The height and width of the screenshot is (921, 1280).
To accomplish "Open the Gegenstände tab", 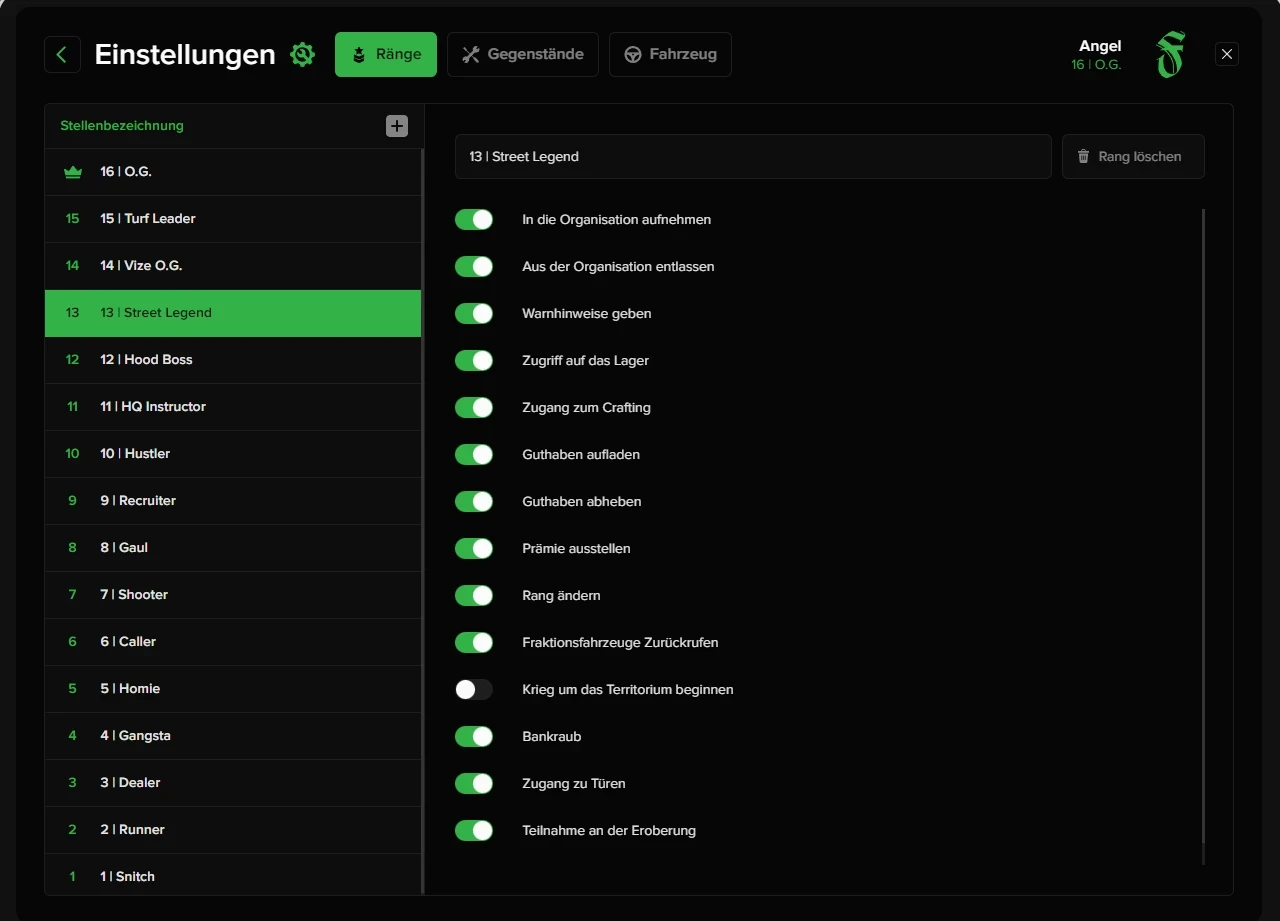I will click(x=522, y=54).
